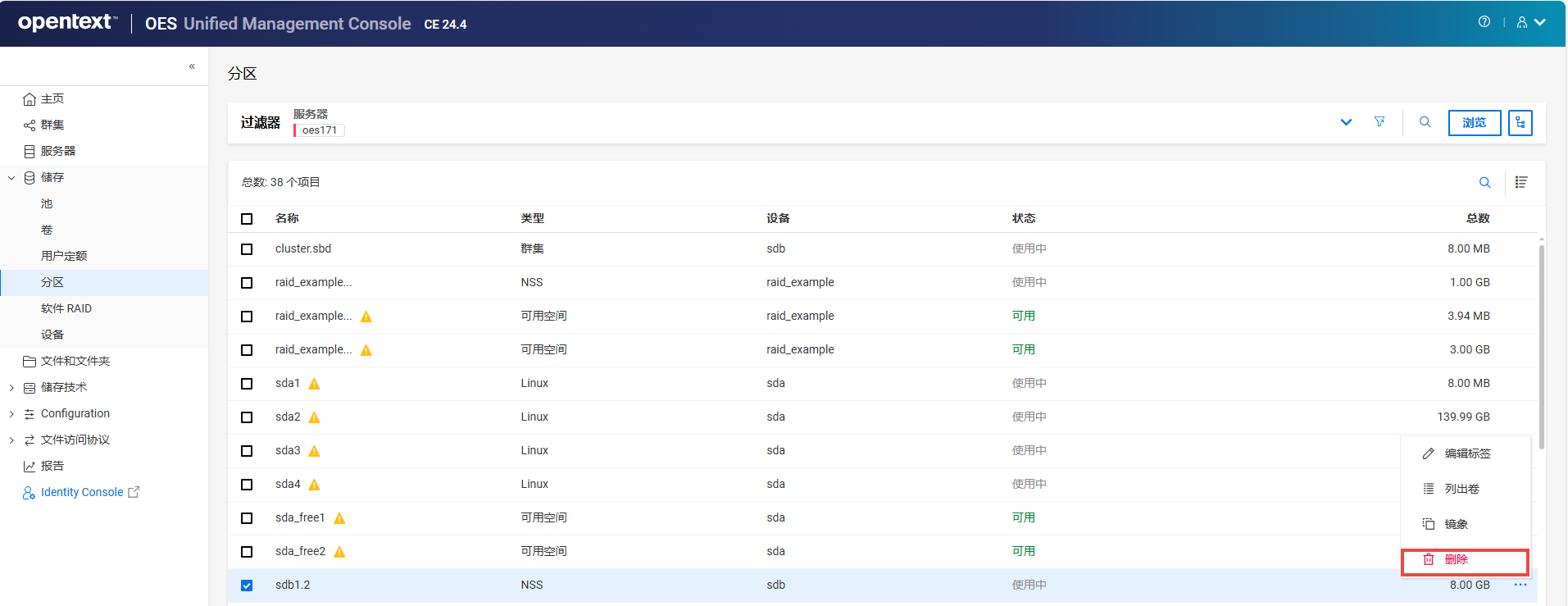Collapse the 储存 tree section

11,178
